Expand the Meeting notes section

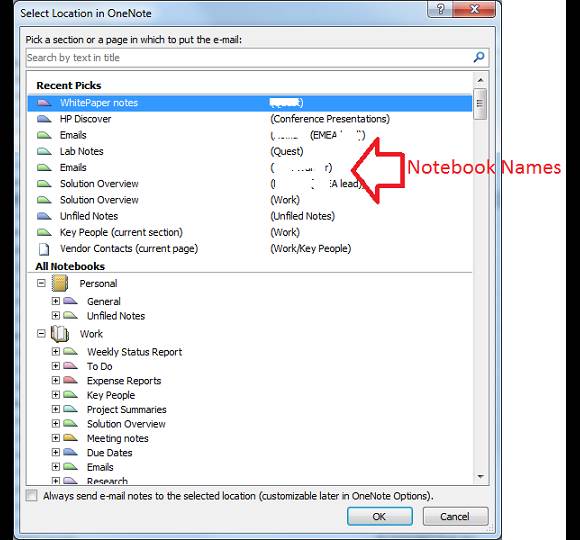pyautogui.click(x=55, y=438)
